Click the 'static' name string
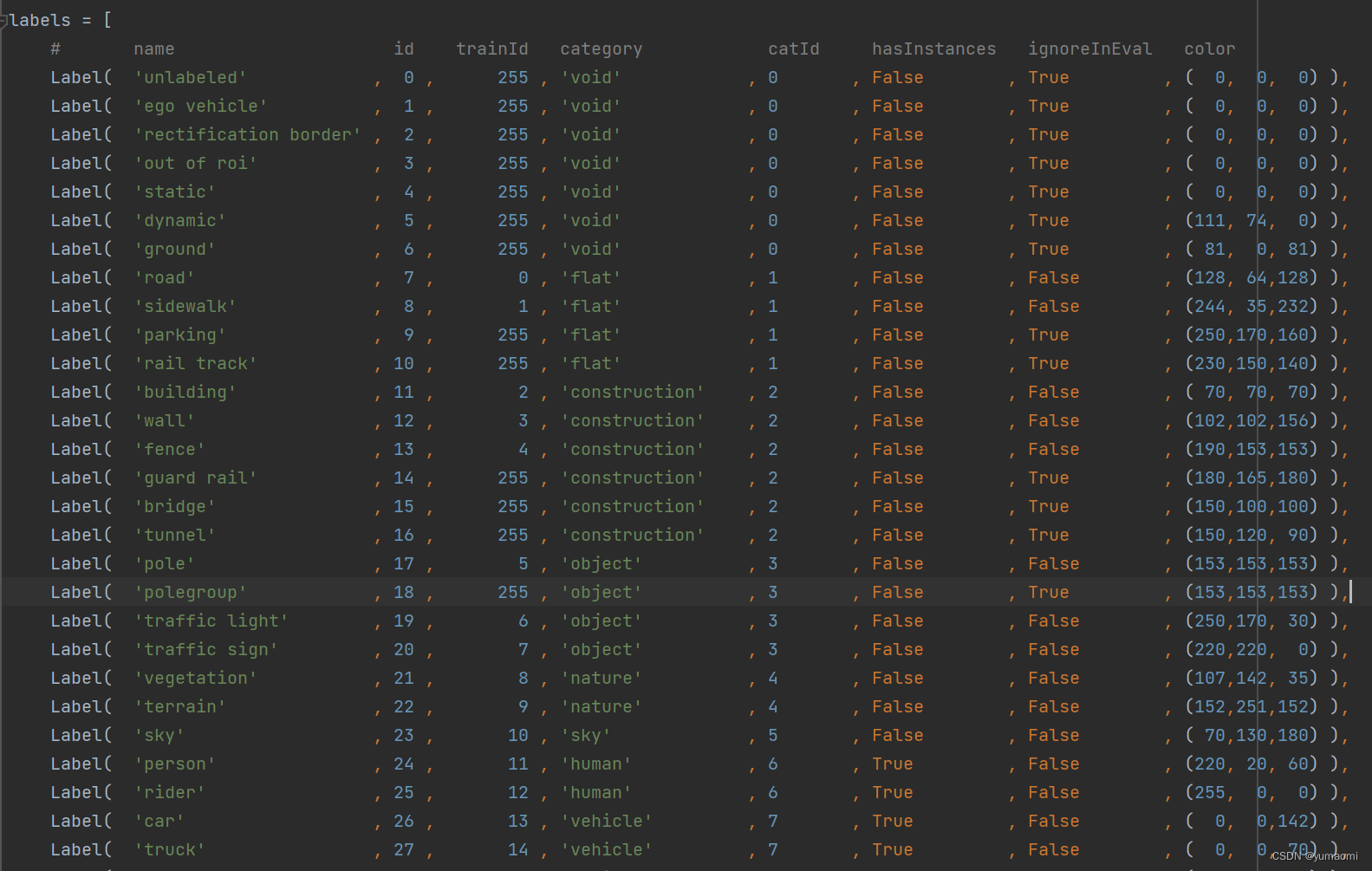Image resolution: width=1372 pixels, height=871 pixels. [x=175, y=192]
